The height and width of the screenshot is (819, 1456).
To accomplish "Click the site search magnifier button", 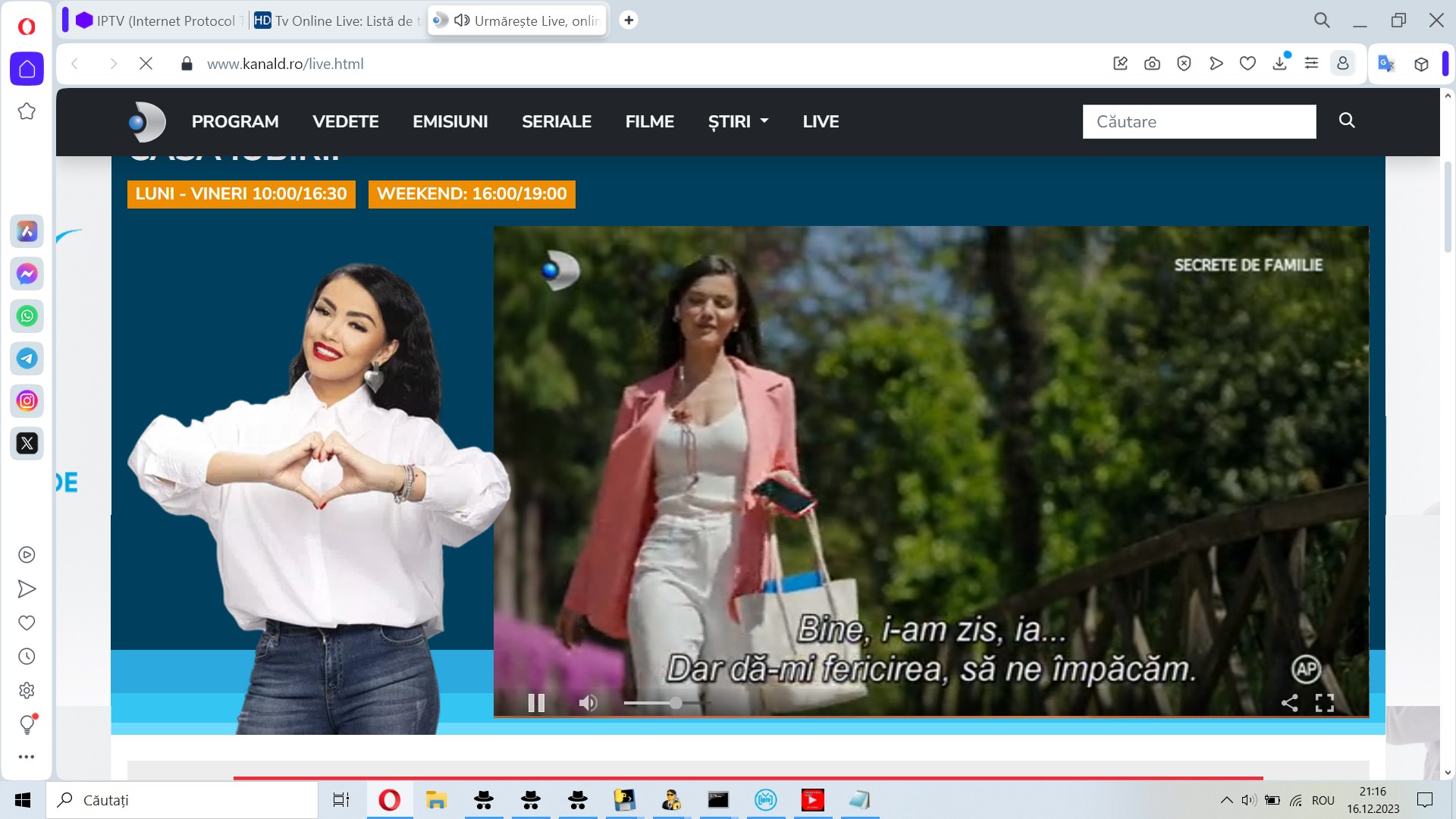I will coord(1347,121).
